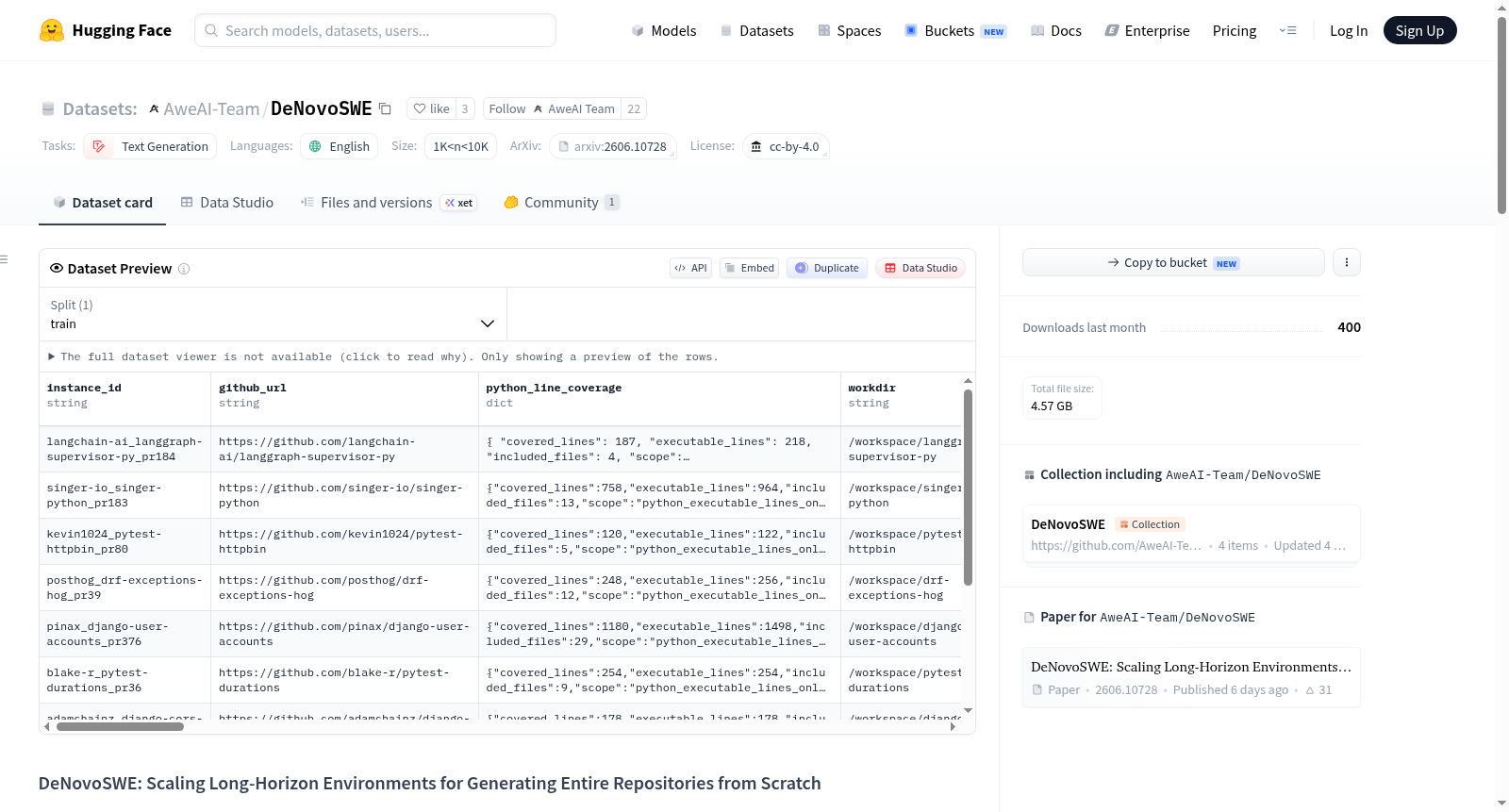Click the heart like icon
The height and width of the screenshot is (812, 1509).
tap(420, 108)
